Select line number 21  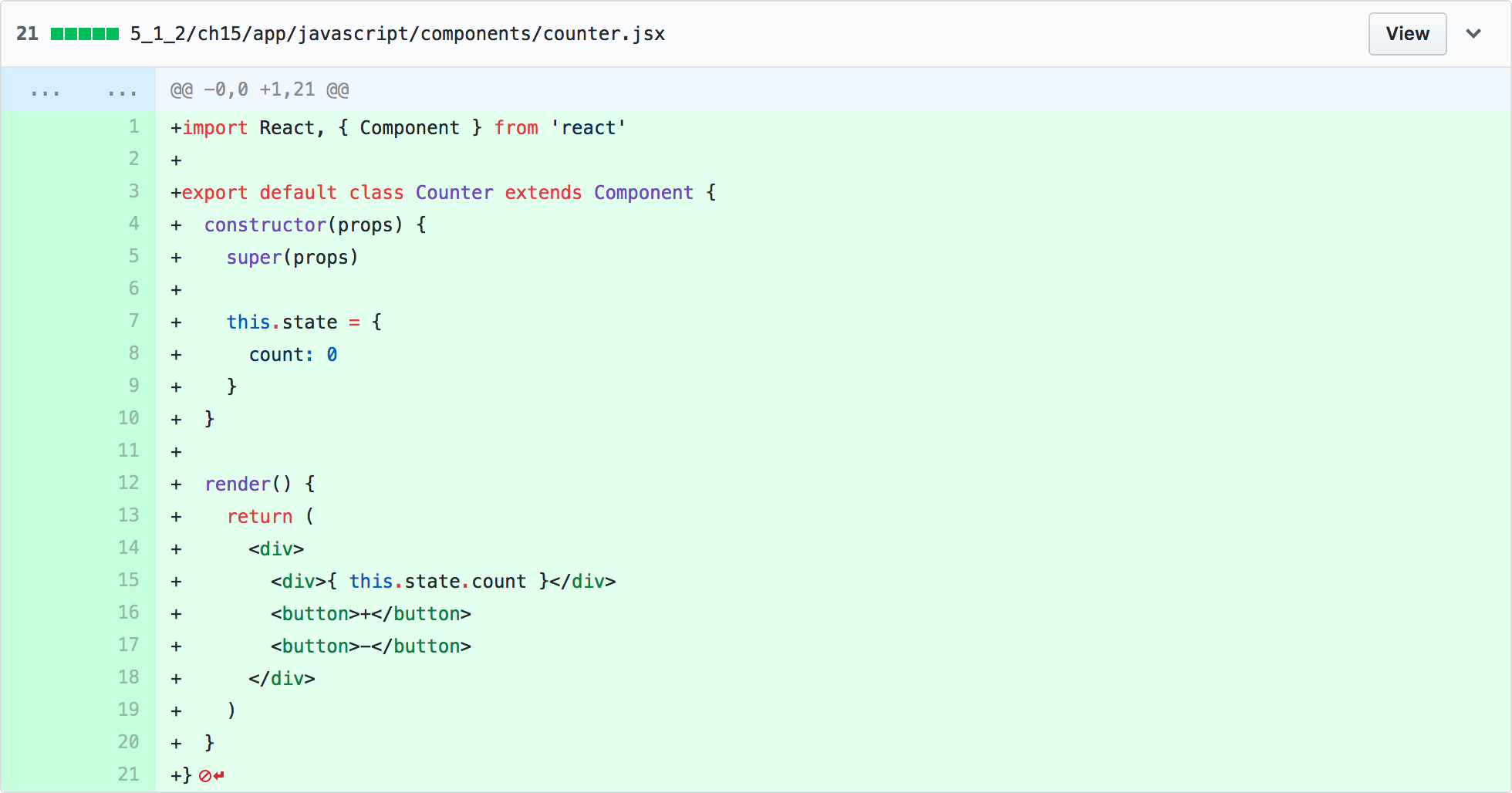[129, 774]
